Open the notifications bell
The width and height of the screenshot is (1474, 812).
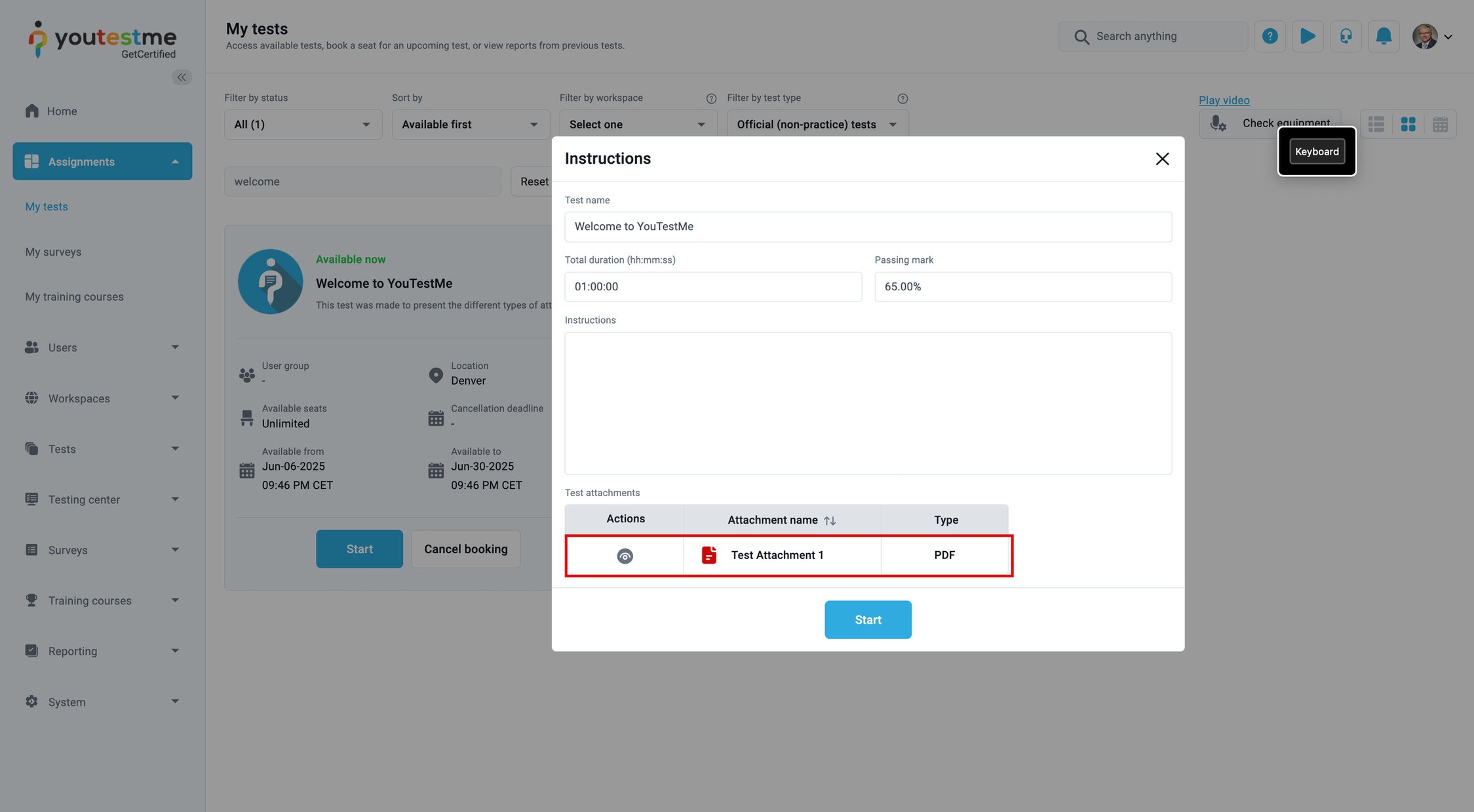pyautogui.click(x=1384, y=36)
